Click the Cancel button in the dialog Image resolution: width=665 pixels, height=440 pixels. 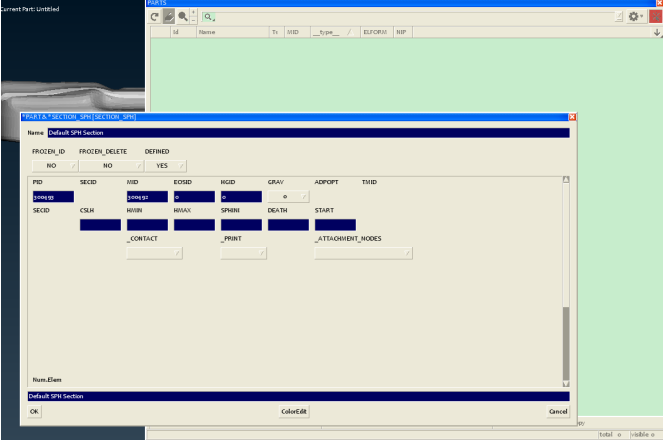coord(558,411)
